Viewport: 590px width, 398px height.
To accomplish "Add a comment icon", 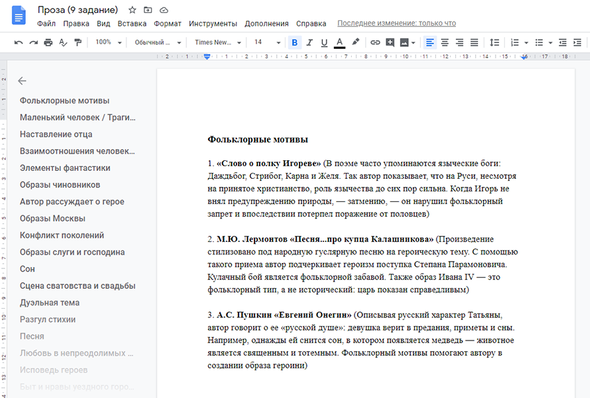I will (x=390, y=43).
